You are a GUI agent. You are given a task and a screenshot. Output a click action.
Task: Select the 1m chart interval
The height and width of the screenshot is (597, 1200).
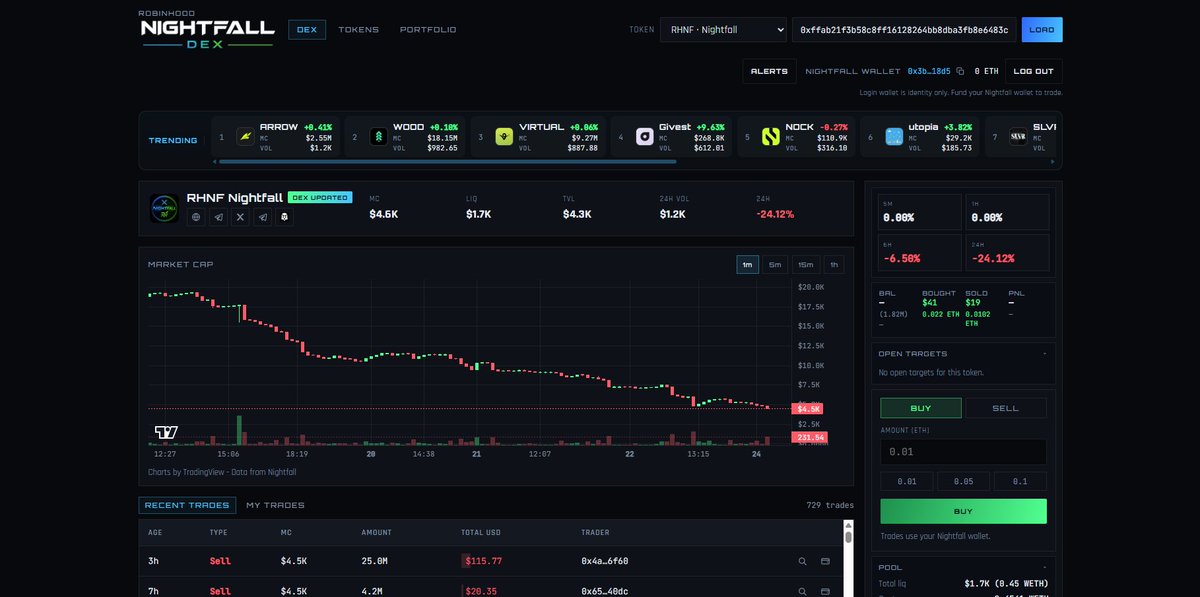(x=748, y=265)
